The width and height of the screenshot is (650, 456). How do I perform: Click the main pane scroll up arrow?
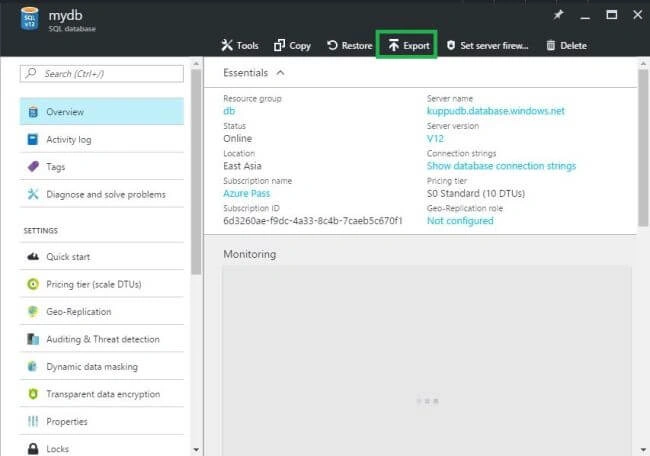(x=643, y=64)
